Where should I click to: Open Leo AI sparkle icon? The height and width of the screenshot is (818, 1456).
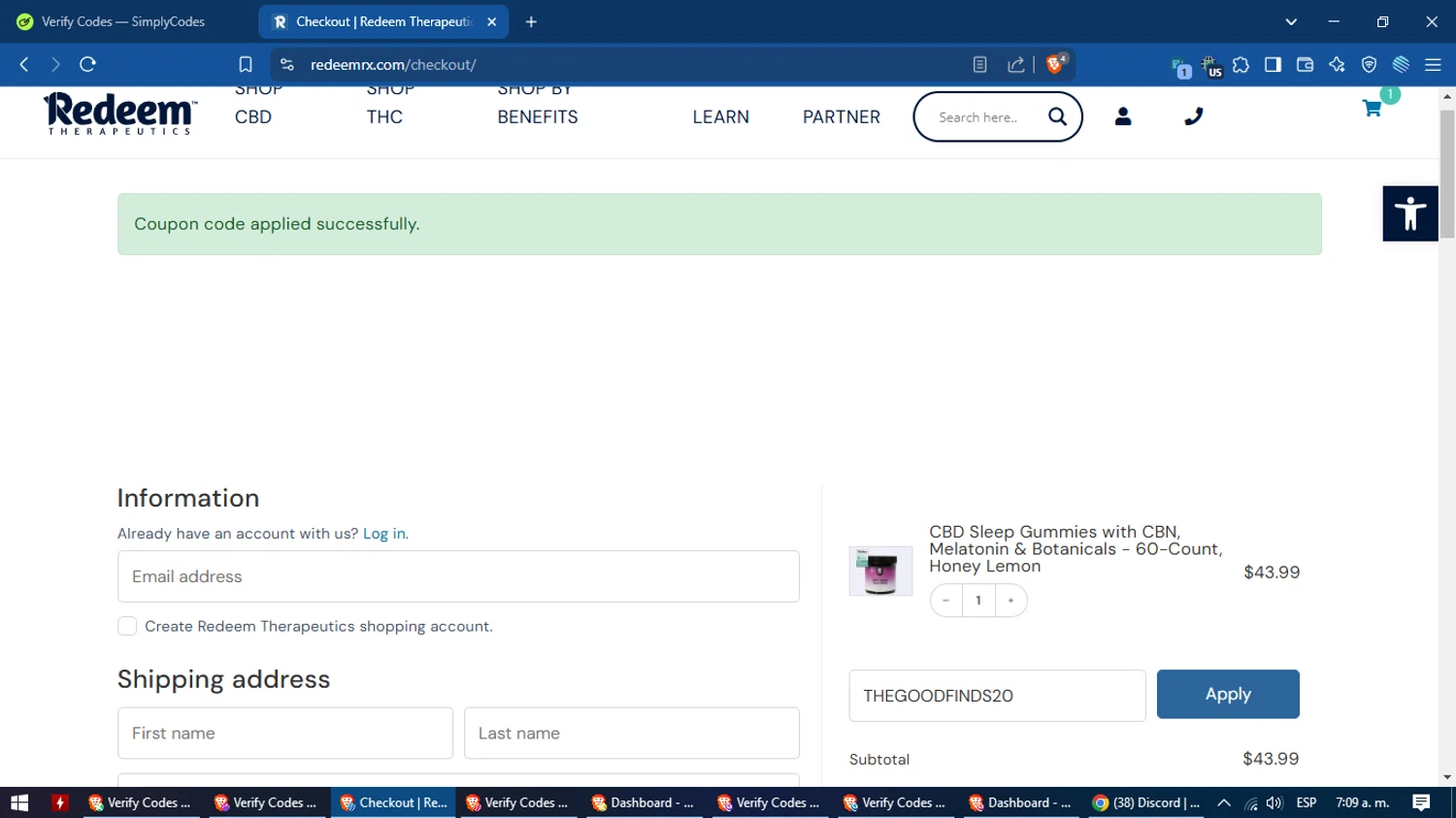[x=1337, y=64]
